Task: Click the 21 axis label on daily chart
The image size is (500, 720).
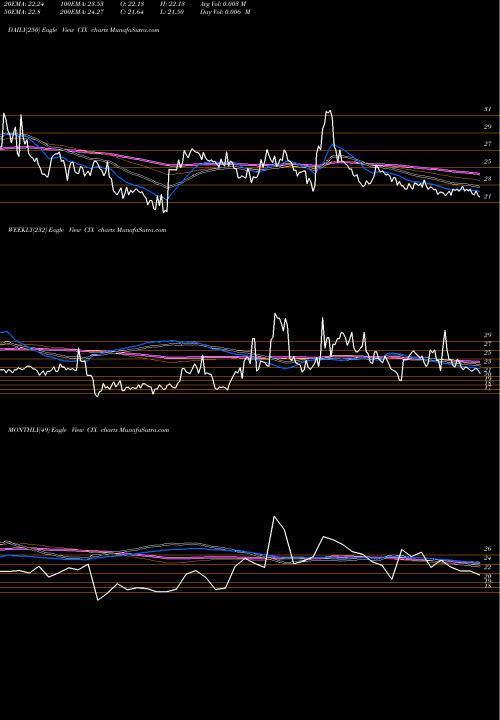Action: [488, 197]
